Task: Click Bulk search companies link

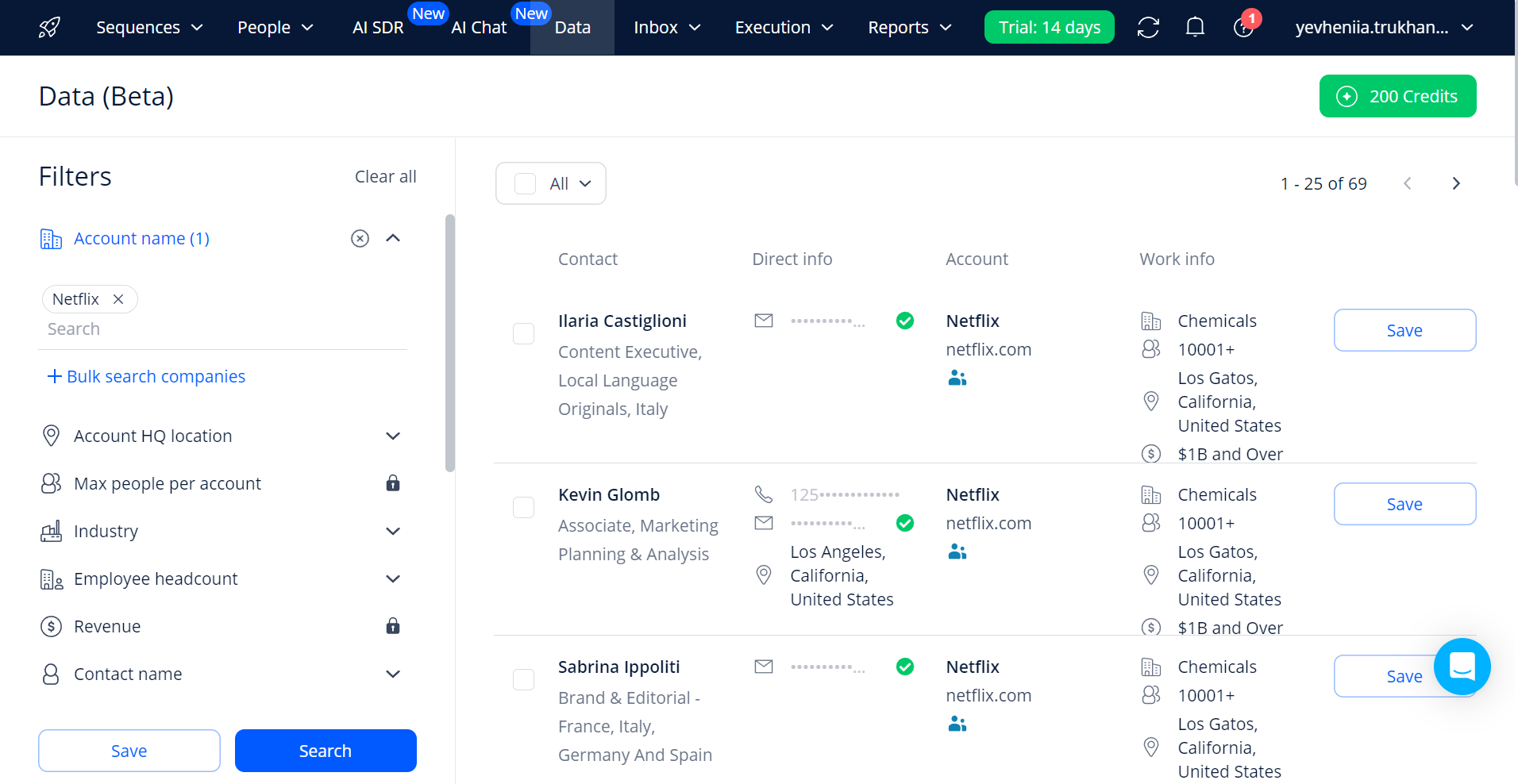Action: click(x=147, y=376)
